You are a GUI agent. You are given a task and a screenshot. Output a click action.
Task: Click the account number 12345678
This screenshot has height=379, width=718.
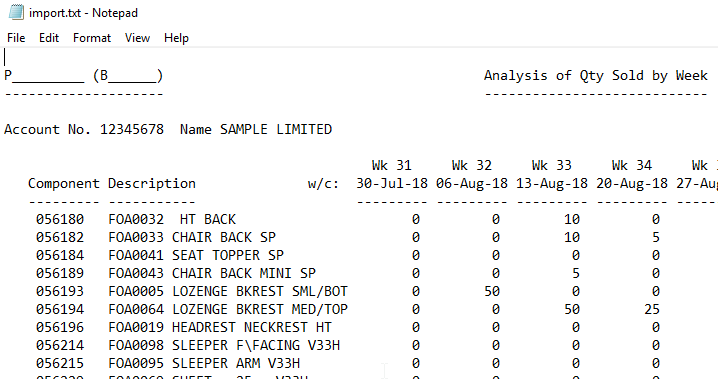pos(132,130)
